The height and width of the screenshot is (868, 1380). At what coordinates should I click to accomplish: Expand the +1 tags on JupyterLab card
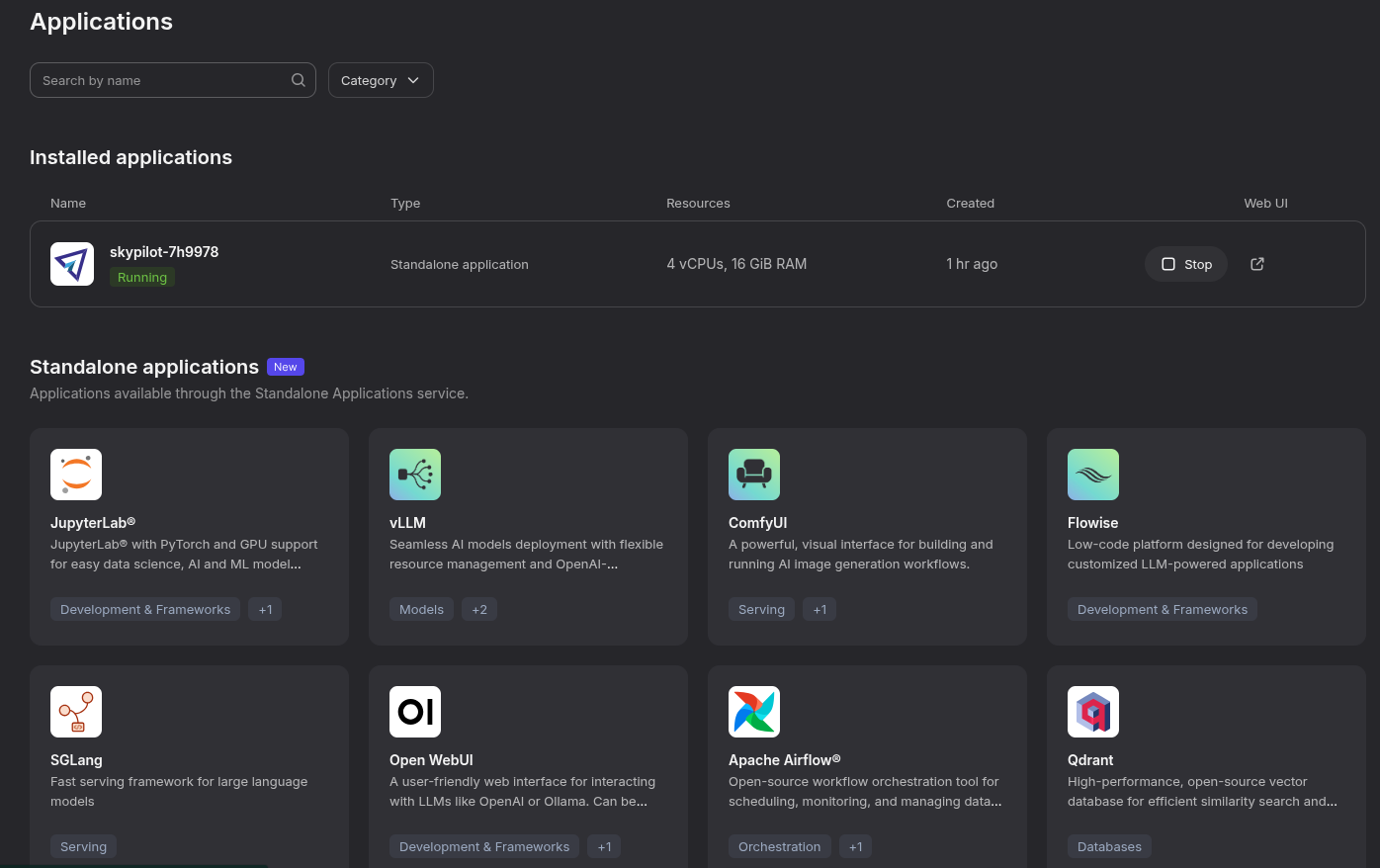coord(265,609)
